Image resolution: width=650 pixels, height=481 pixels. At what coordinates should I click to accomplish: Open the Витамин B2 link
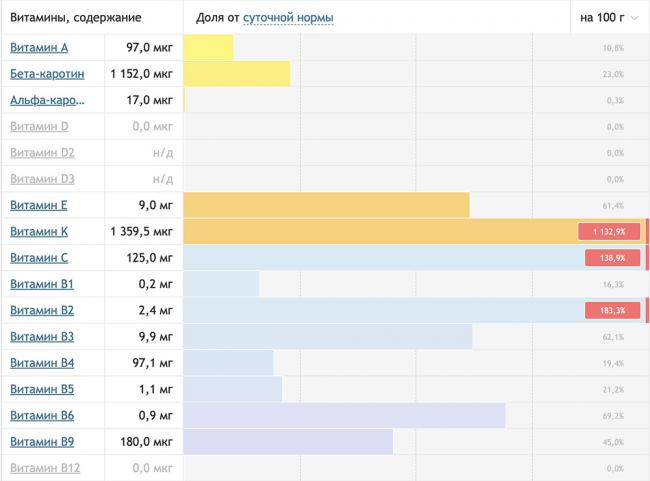[x=41, y=310]
